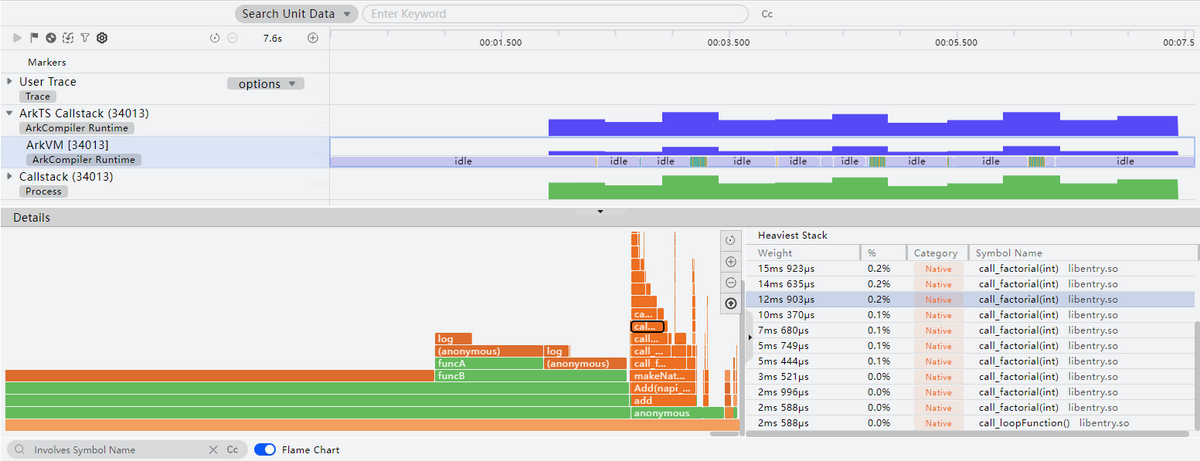Click the Enter Keyword search field
This screenshot has width=1200, height=461.
coord(555,14)
